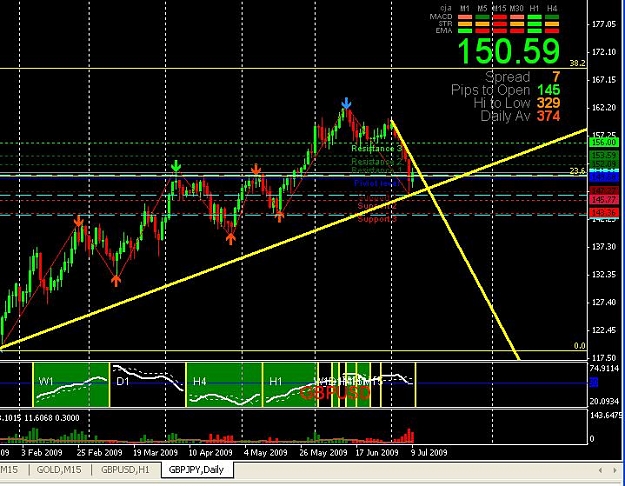Click the 4 May 2009 date label

coord(265,453)
